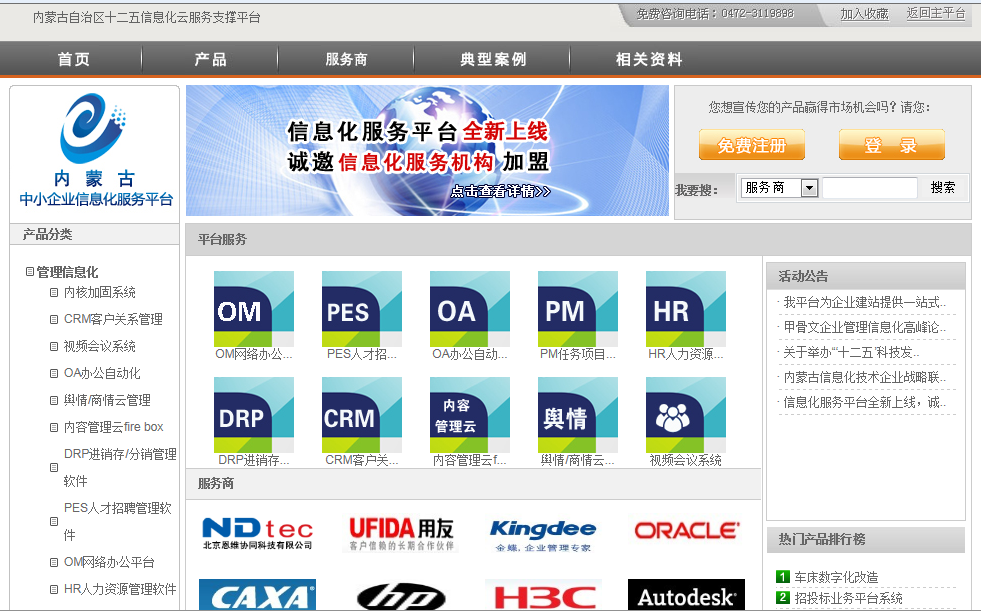Open the 视频会议系统 people icon
Screen dimensions: 981x611
[x=686, y=415]
